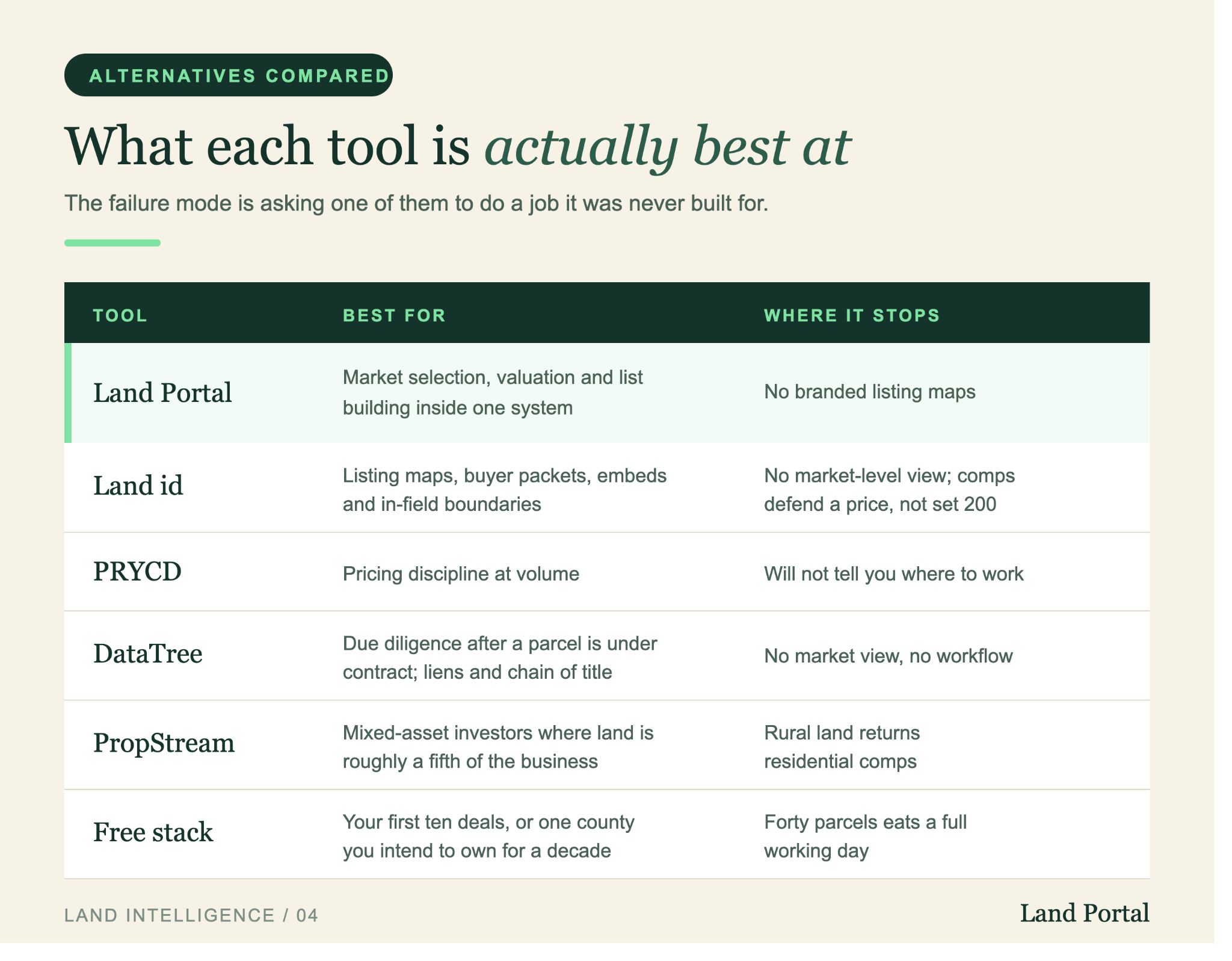Click 'Pricing discipline at volume' cell
Image resolution: width=1232 pixels, height=961 pixels.
[x=461, y=574]
